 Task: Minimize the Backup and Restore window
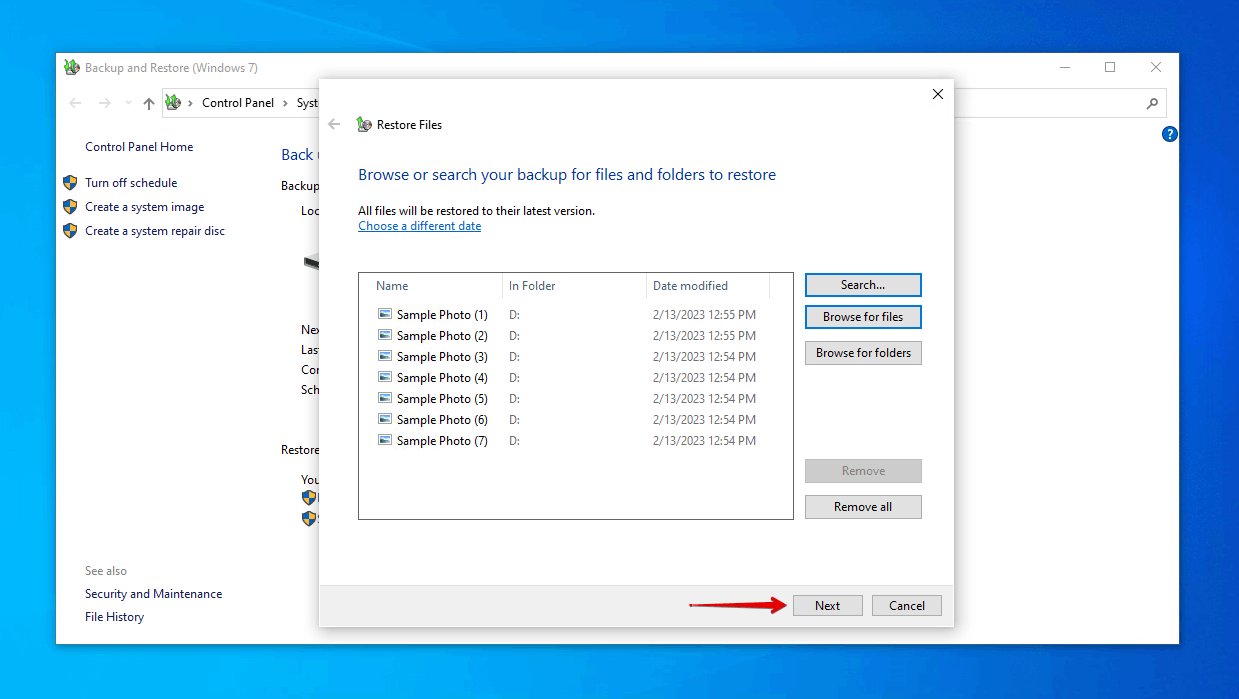click(1064, 68)
